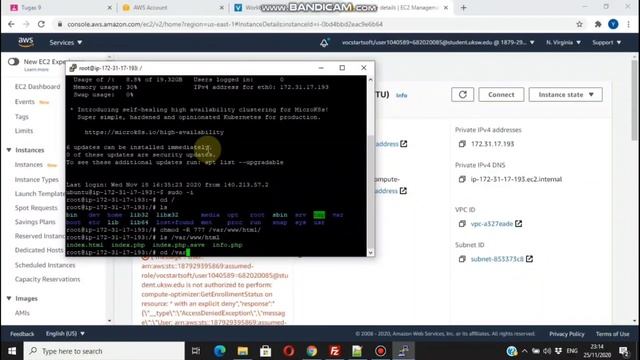Switch to PuTTY on the taskbar
The height and width of the screenshot is (360, 640).
[403, 351]
